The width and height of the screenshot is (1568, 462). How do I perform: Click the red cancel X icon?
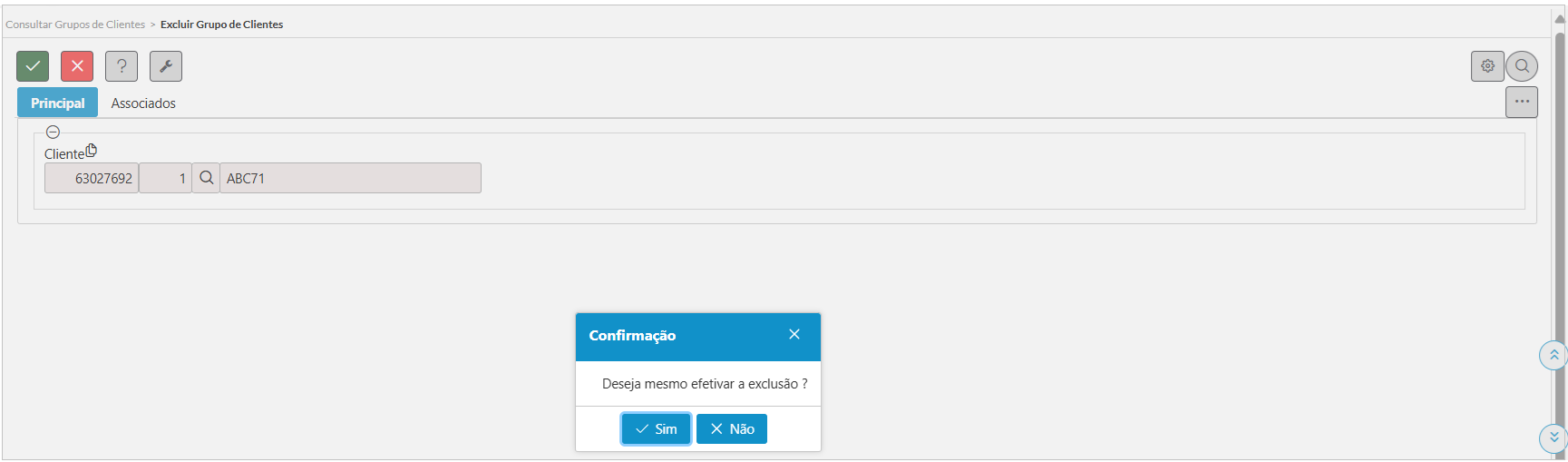pos(77,66)
